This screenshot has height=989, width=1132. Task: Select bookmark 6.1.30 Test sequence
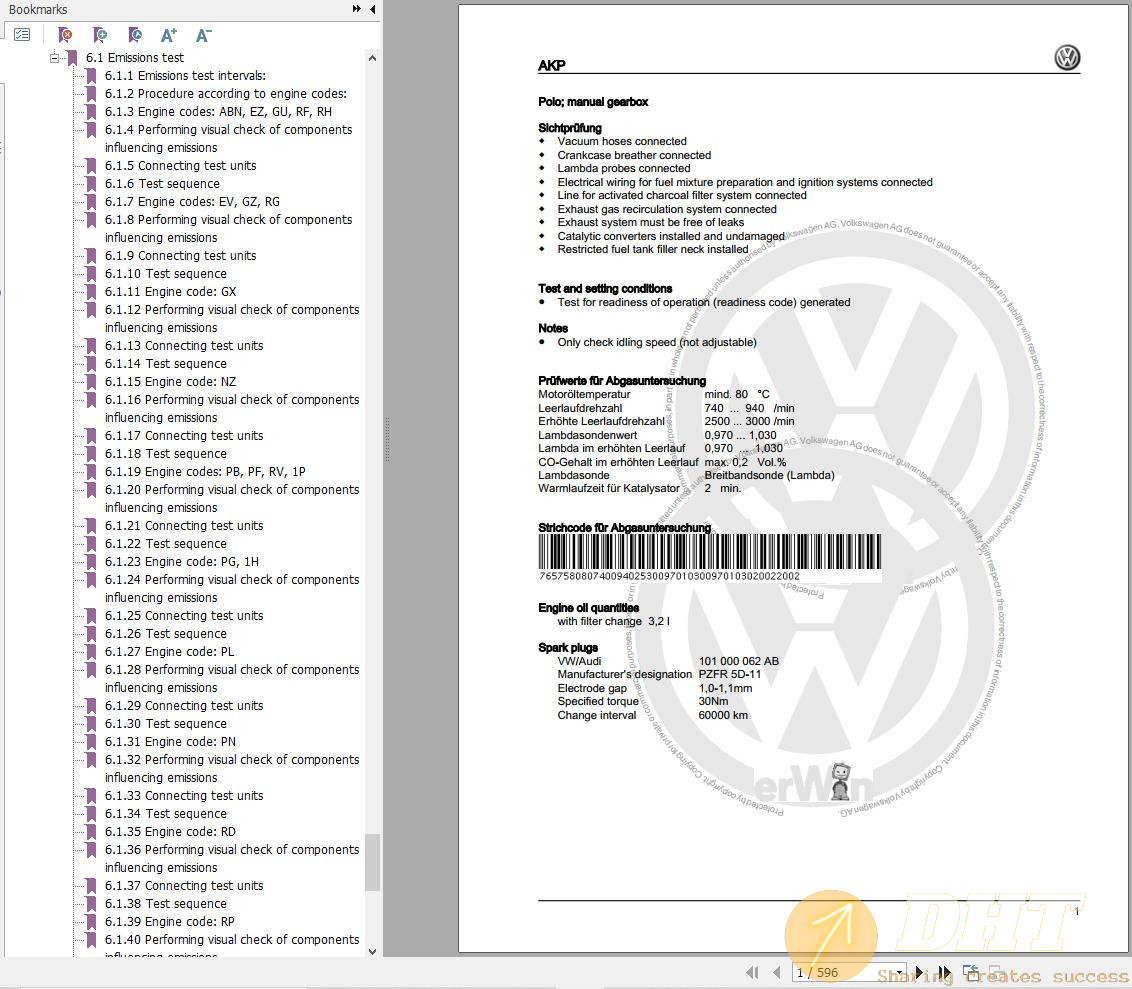[x=166, y=724]
